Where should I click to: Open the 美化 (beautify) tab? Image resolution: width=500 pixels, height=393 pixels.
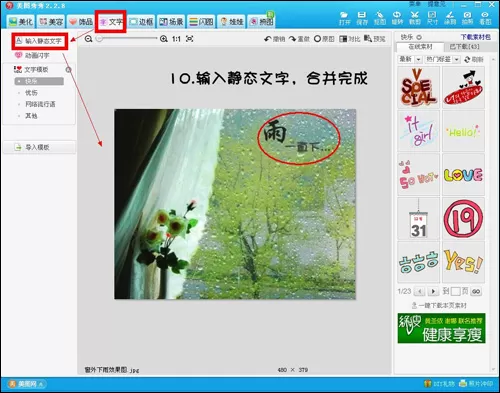point(21,22)
